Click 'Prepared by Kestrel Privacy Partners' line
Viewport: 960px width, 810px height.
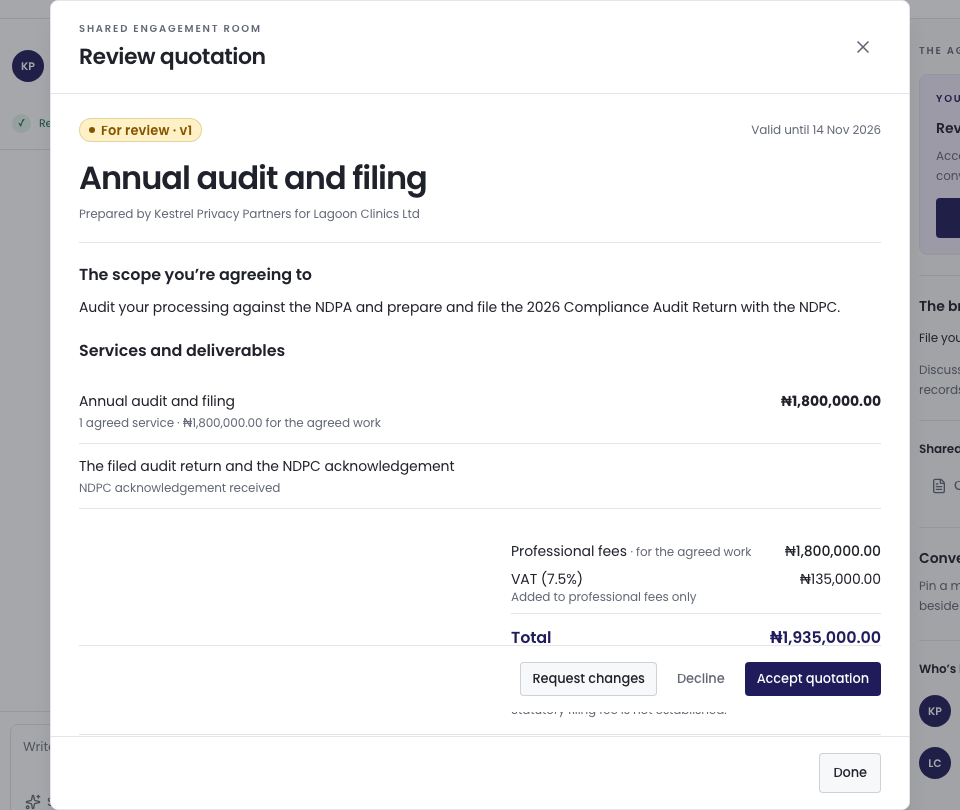[249, 214]
